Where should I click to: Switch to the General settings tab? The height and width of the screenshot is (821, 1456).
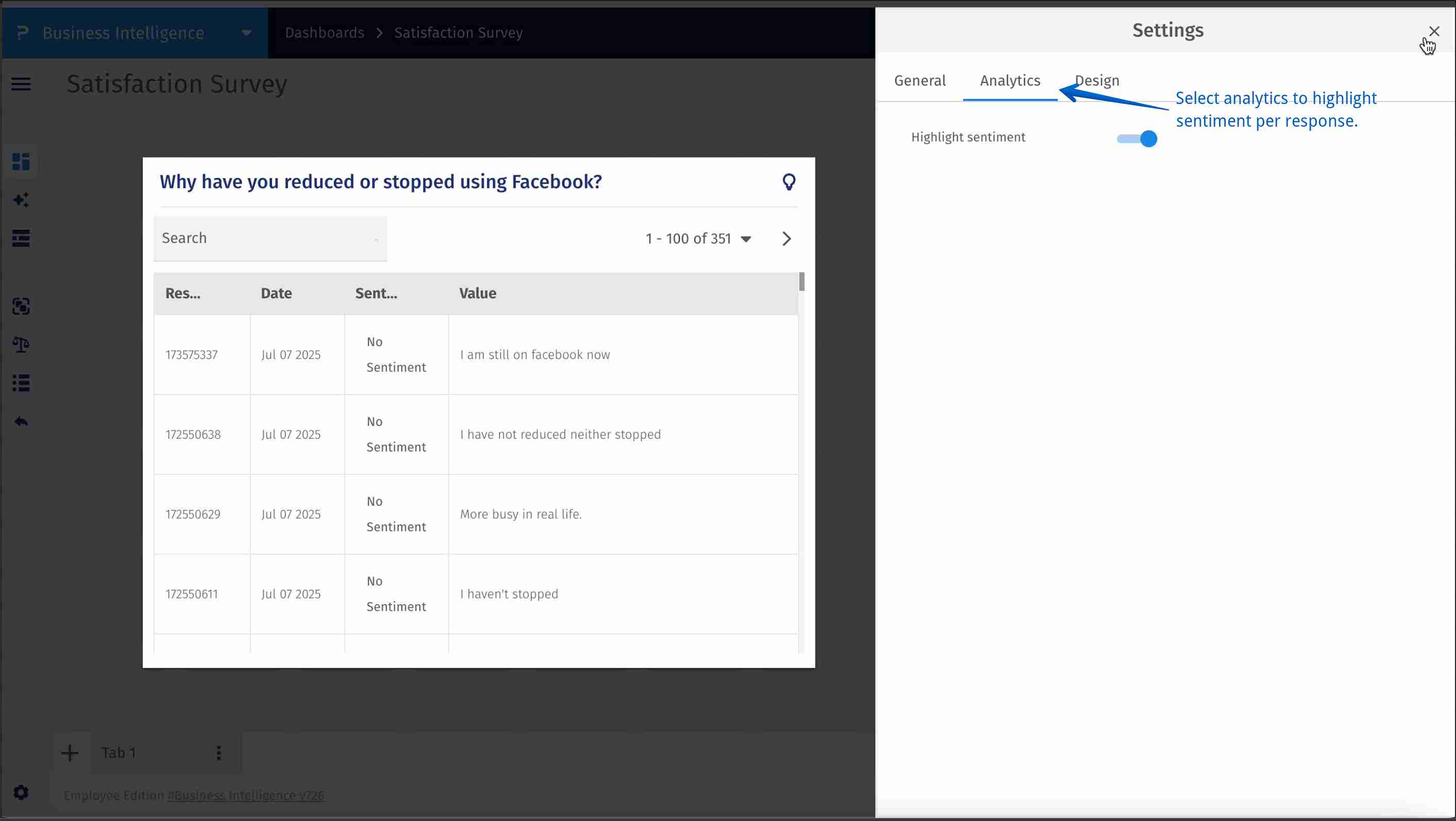pyautogui.click(x=920, y=80)
